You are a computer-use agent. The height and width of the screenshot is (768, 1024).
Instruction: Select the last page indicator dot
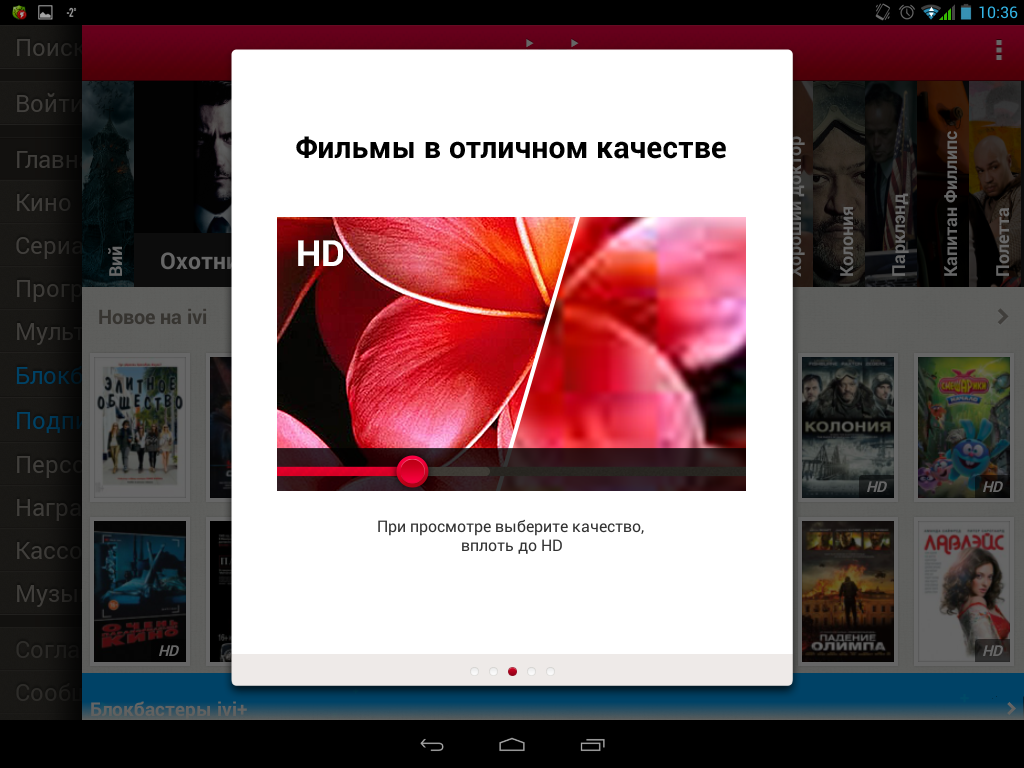550,672
